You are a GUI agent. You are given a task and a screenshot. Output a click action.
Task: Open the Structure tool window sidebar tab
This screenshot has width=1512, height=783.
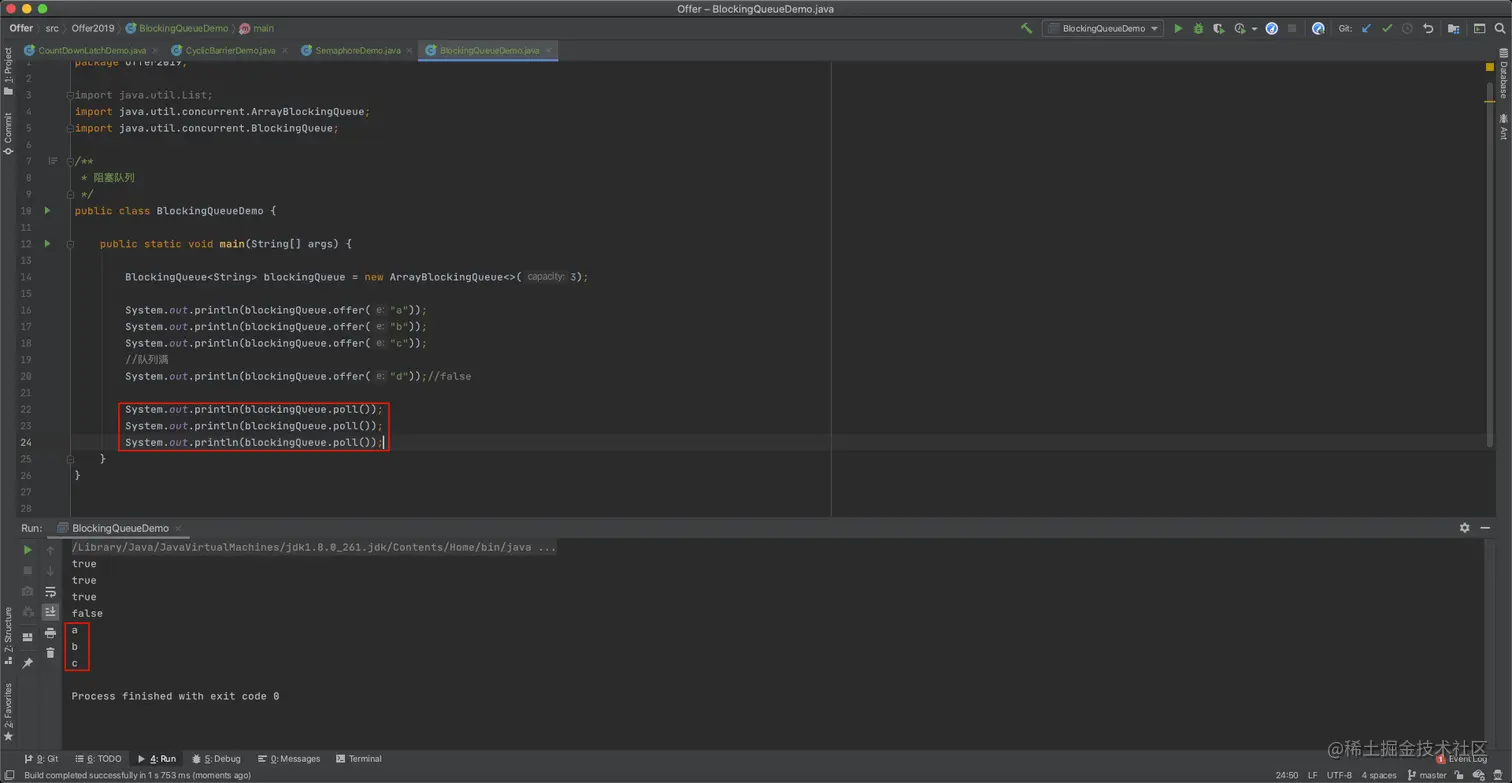tap(8, 637)
